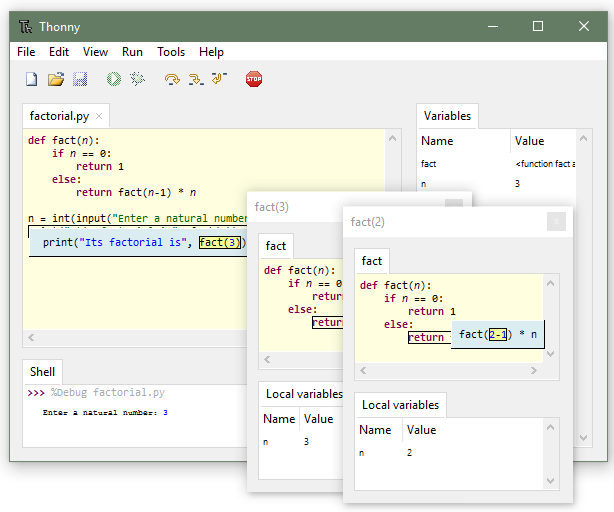Click the Value column header in Variables

tap(529, 141)
